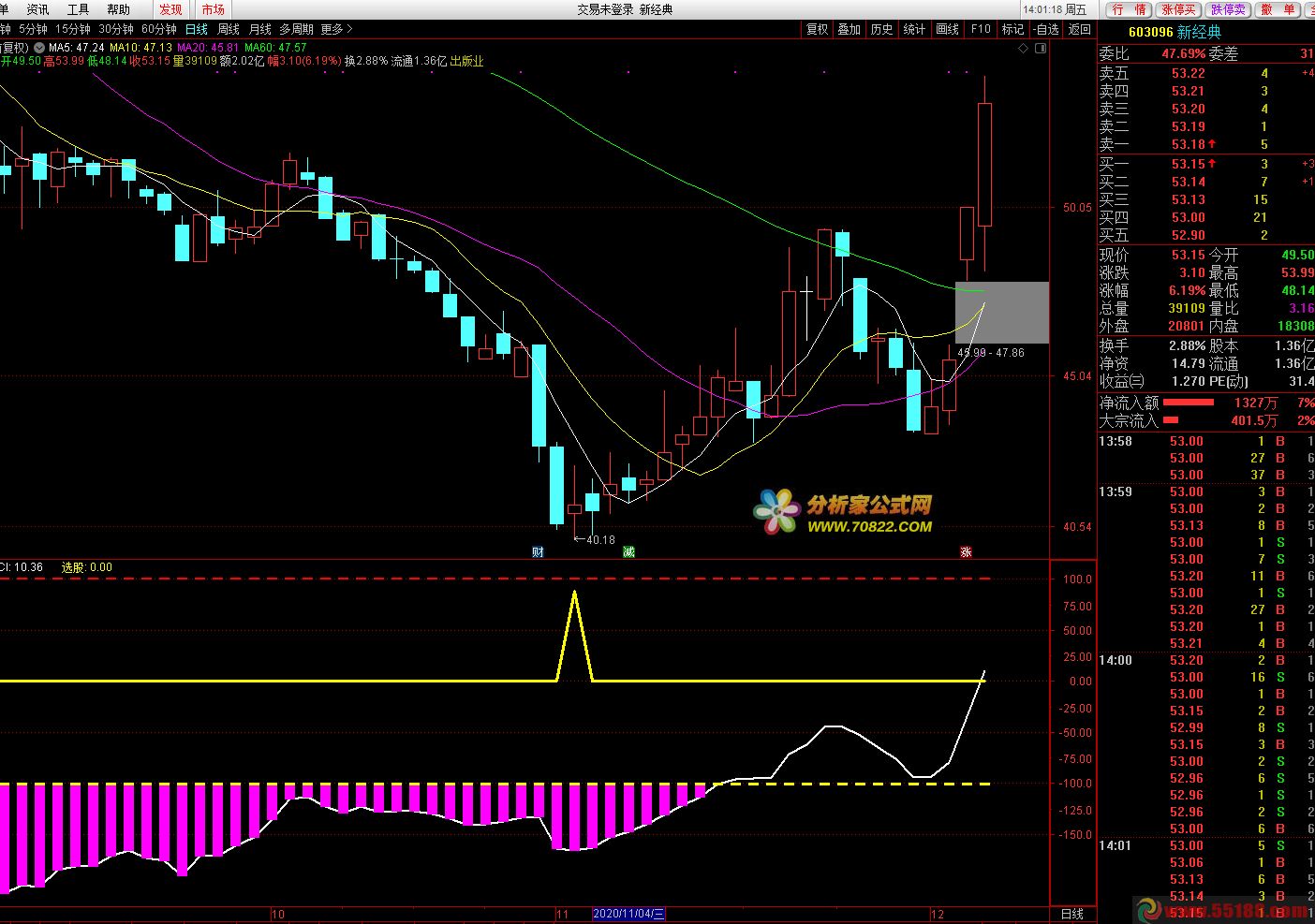Expand the 更多 periods list

coord(337,29)
